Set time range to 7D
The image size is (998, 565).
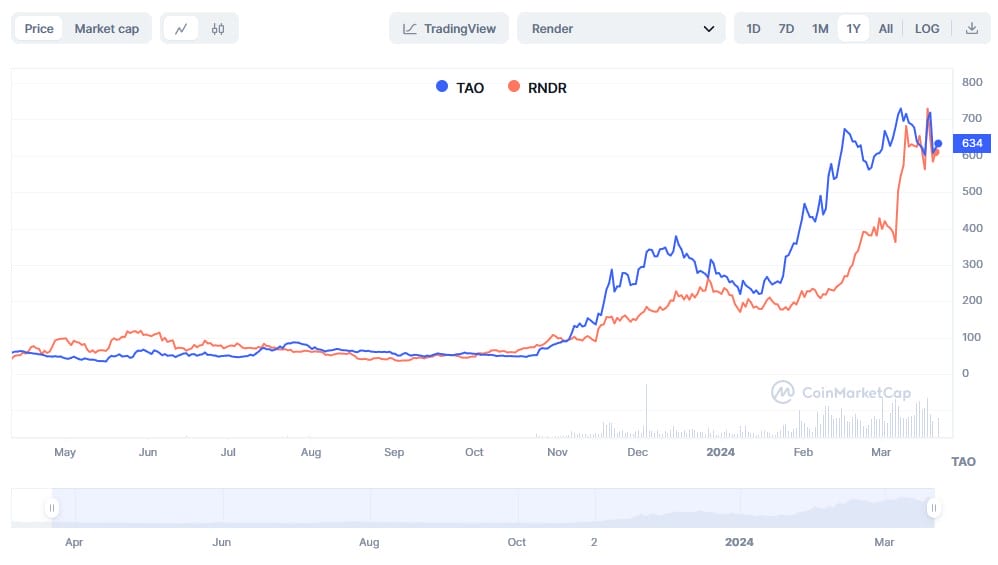point(786,29)
